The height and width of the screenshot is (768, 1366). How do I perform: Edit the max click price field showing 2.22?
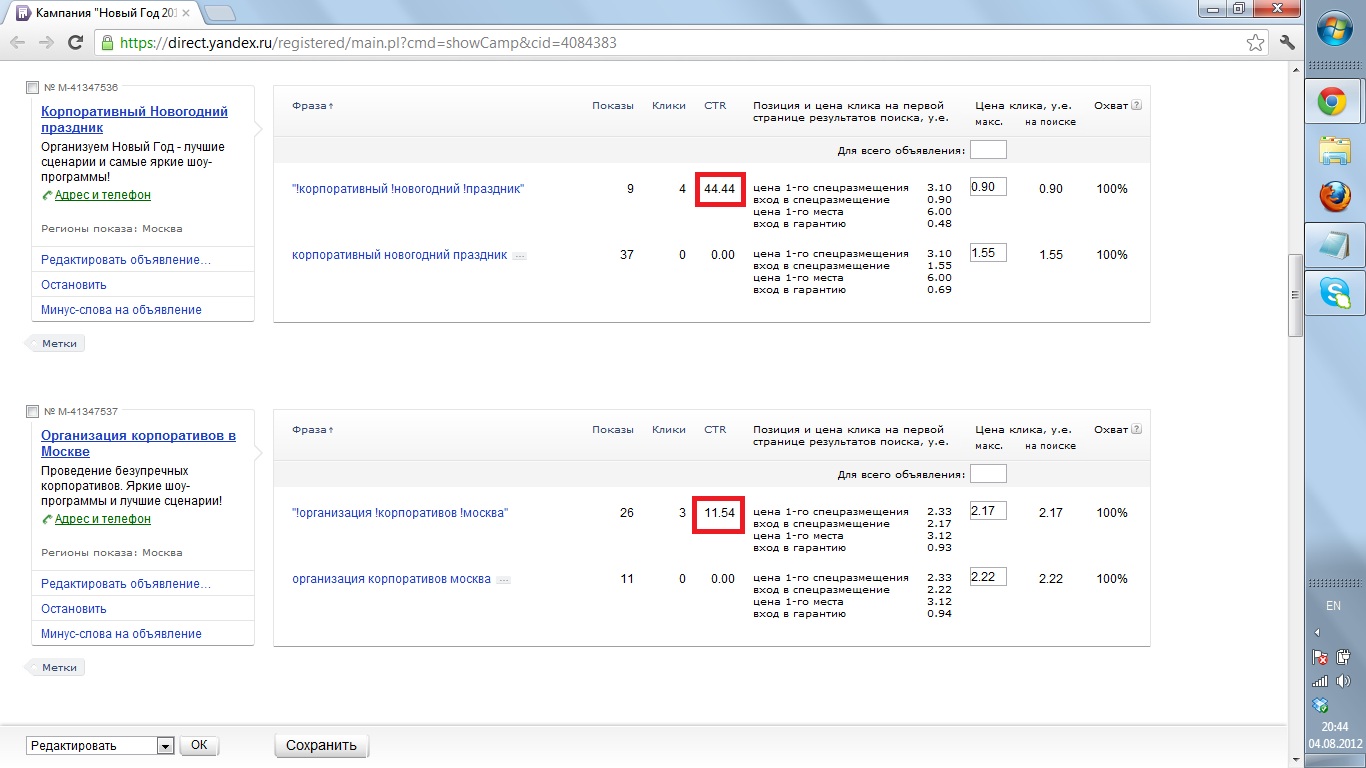988,577
